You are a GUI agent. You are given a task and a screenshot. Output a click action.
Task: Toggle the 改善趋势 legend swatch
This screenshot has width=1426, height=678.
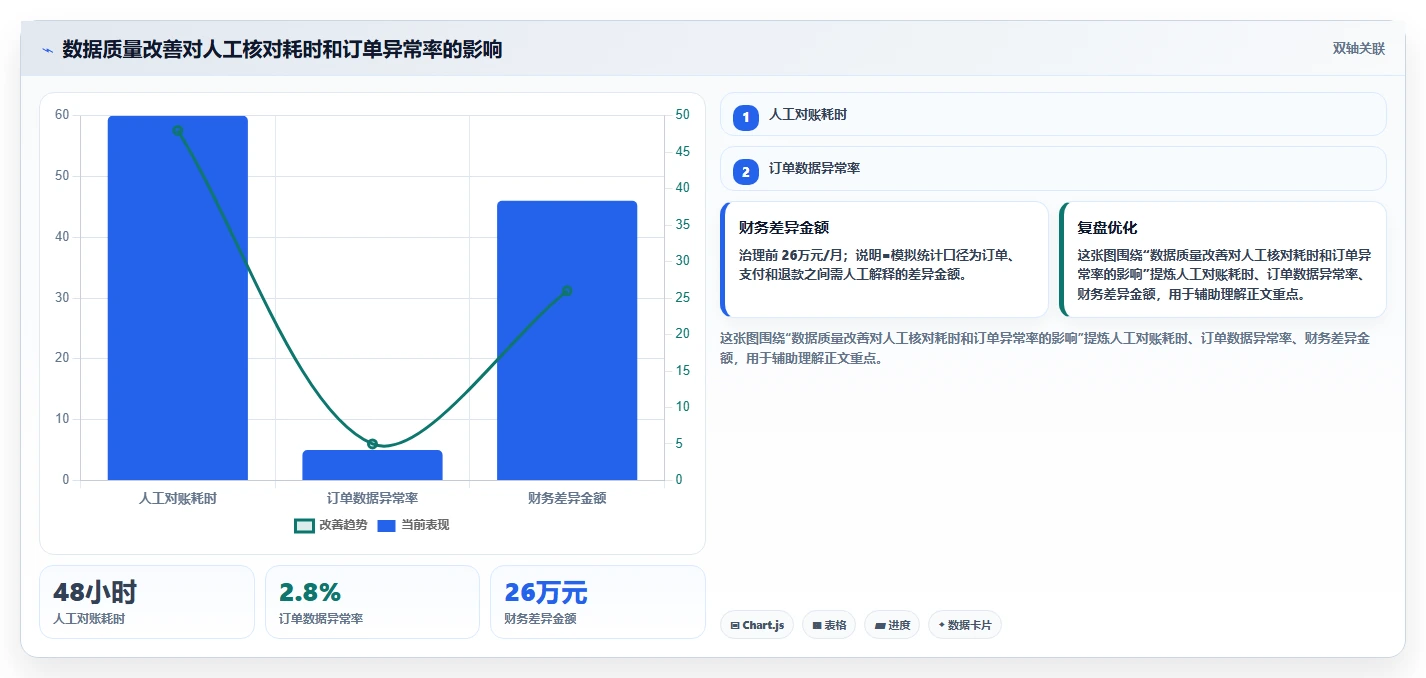point(304,525)
